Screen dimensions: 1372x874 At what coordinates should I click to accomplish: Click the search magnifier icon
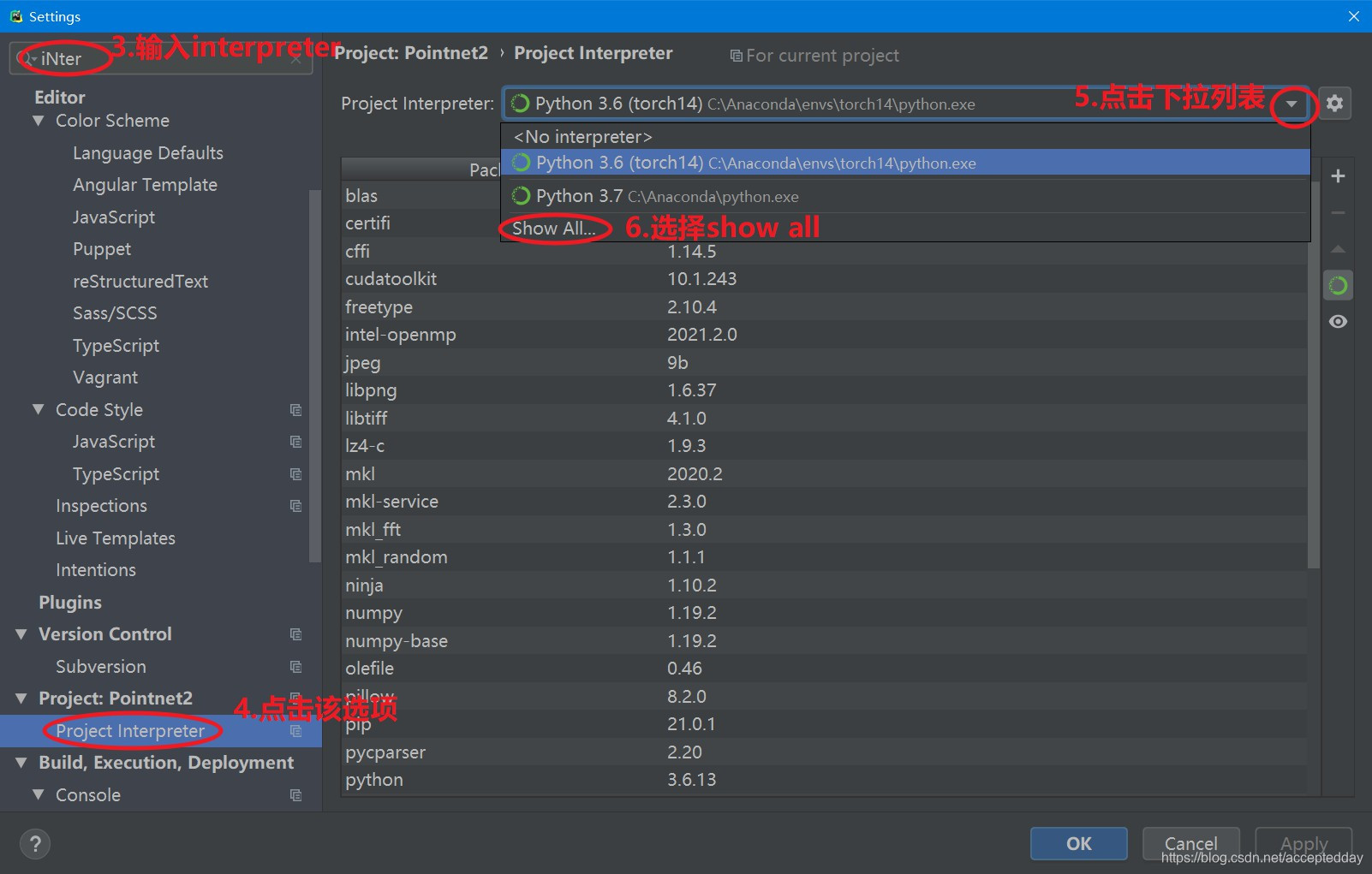tap(27, 58)
